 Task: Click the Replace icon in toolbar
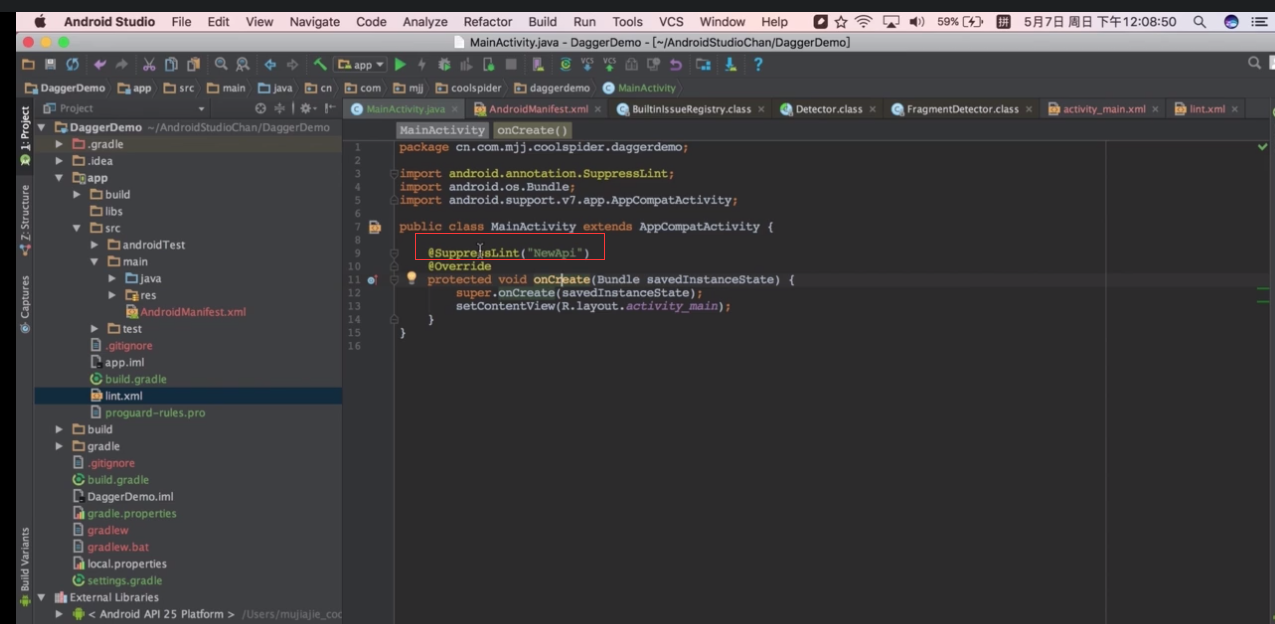click(x=242, y=64)
